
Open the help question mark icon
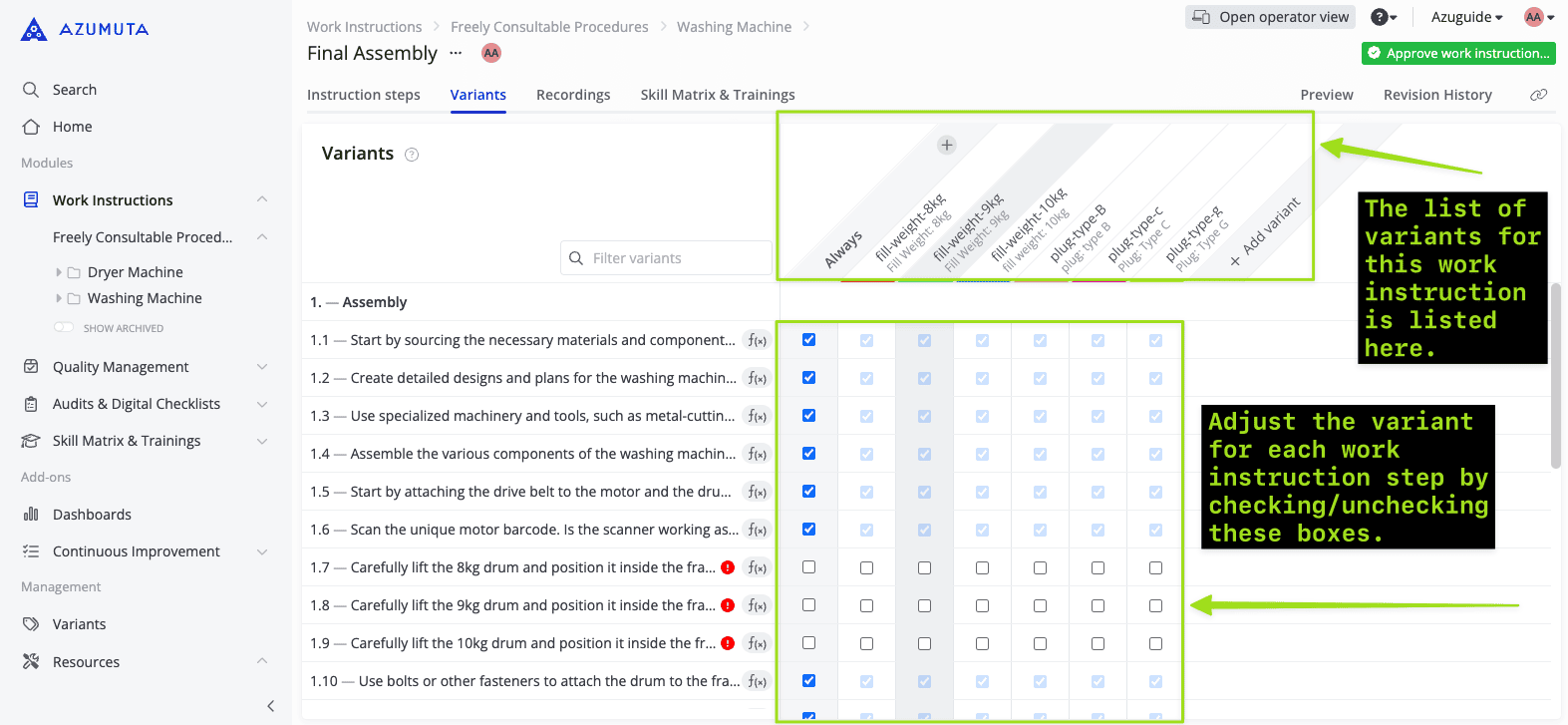coord(1381,17)
